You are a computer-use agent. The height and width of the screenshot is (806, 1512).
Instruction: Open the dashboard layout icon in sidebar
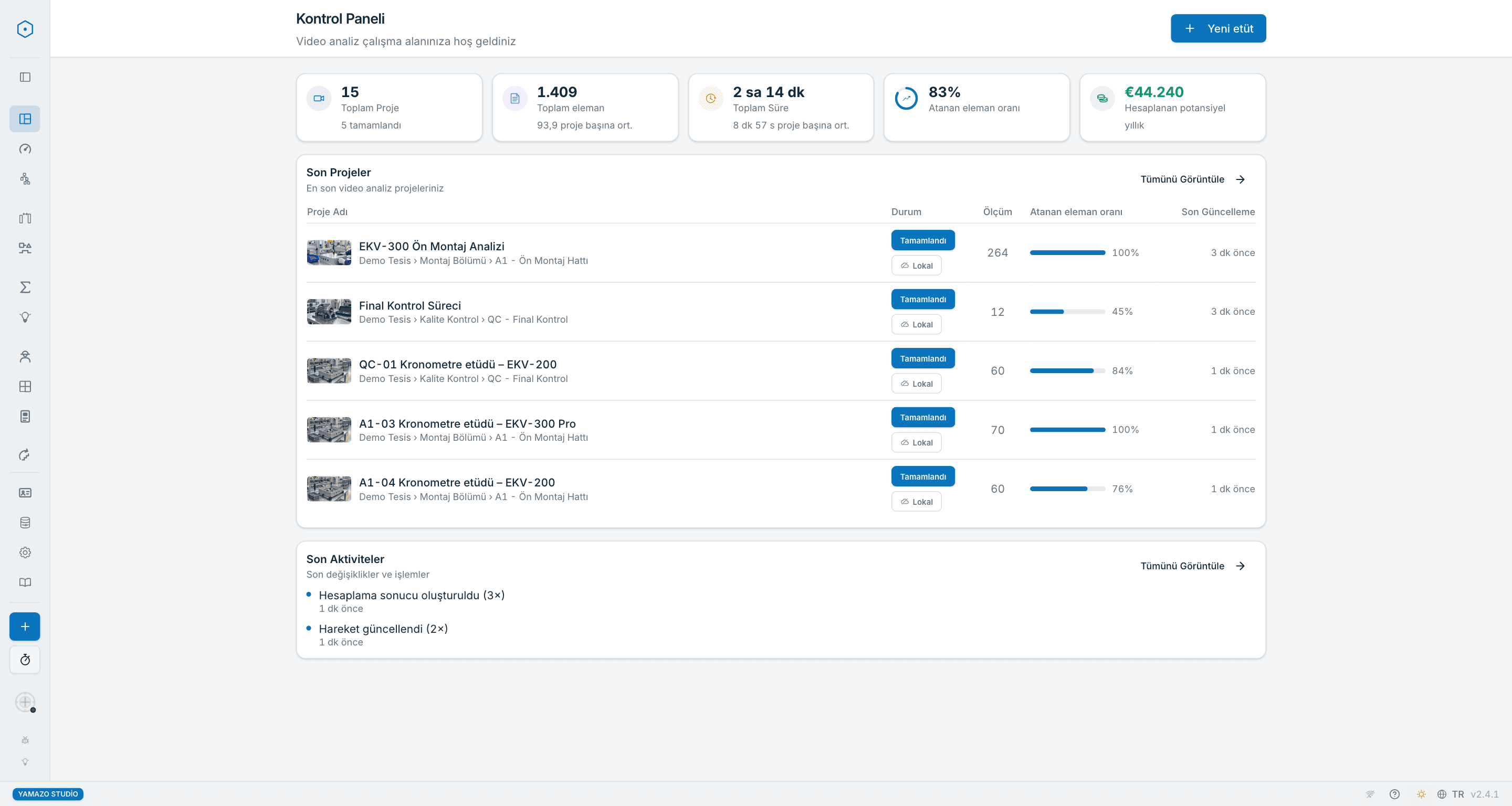pyautogui.click(x=25, y=119)
